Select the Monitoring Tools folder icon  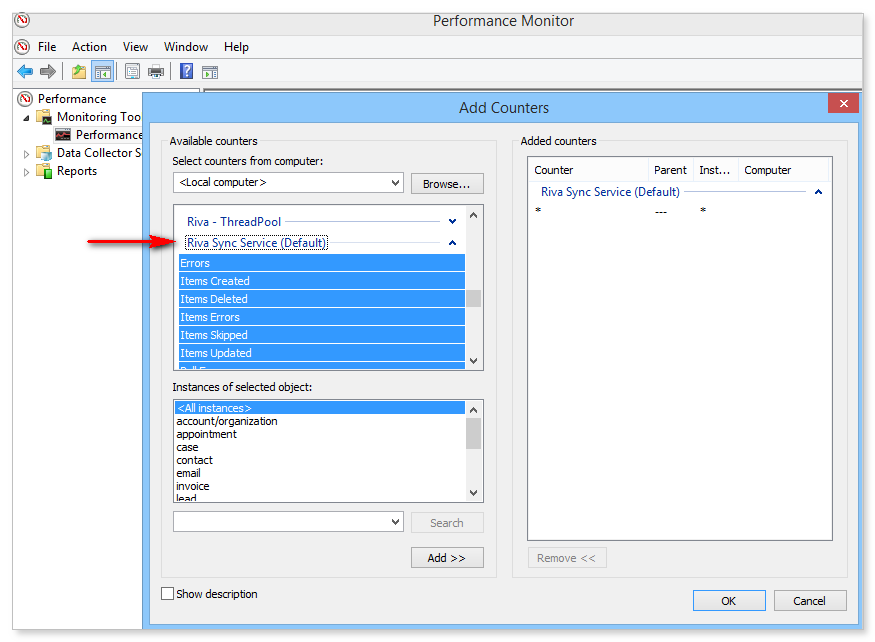pyautogui.click(x=44, y=117)
